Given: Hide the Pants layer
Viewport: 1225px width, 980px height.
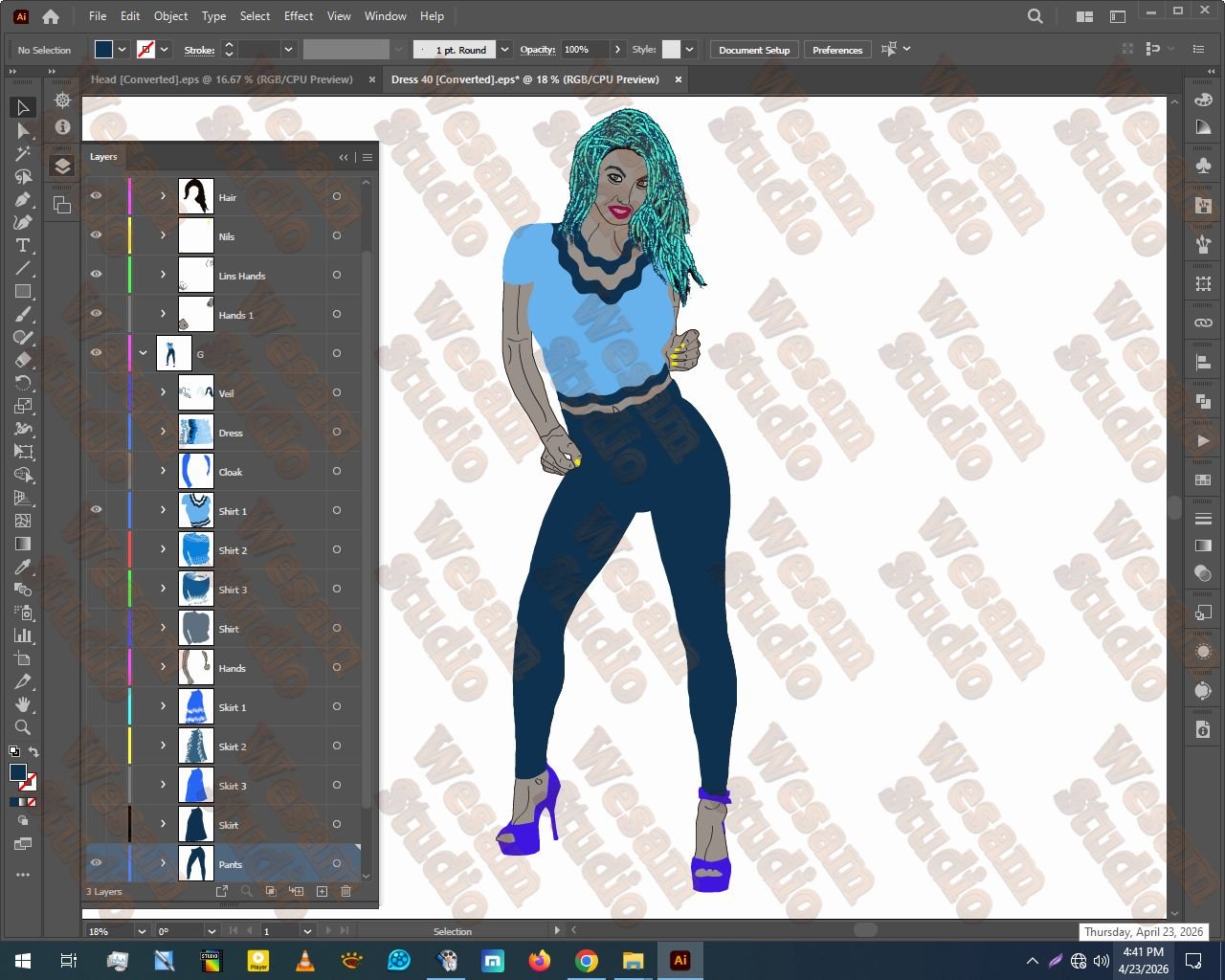Looking at the screenshot, I should click(x=96, y=863).
